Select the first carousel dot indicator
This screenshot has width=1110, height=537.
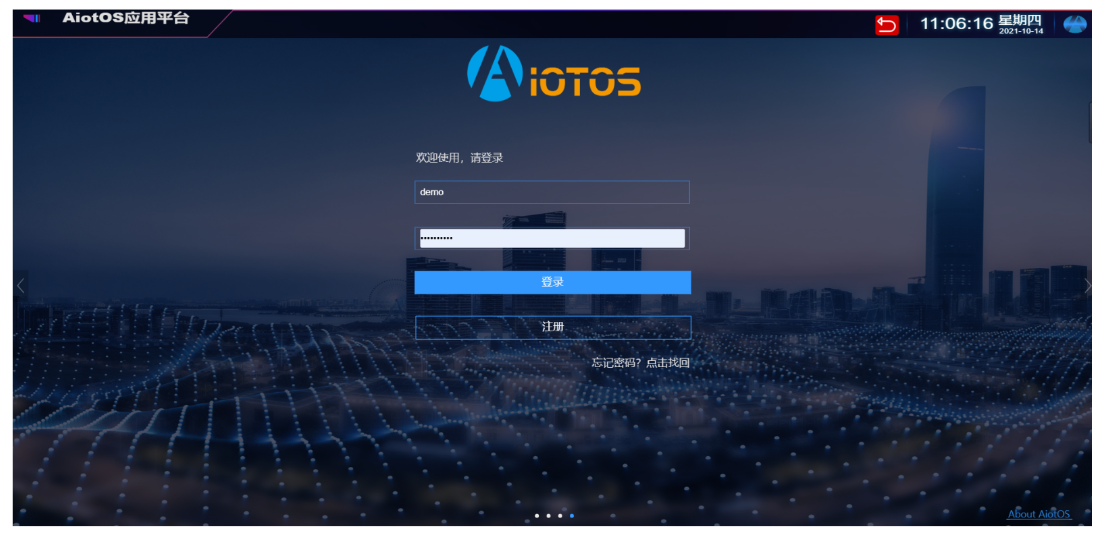(x=537, y=516)
